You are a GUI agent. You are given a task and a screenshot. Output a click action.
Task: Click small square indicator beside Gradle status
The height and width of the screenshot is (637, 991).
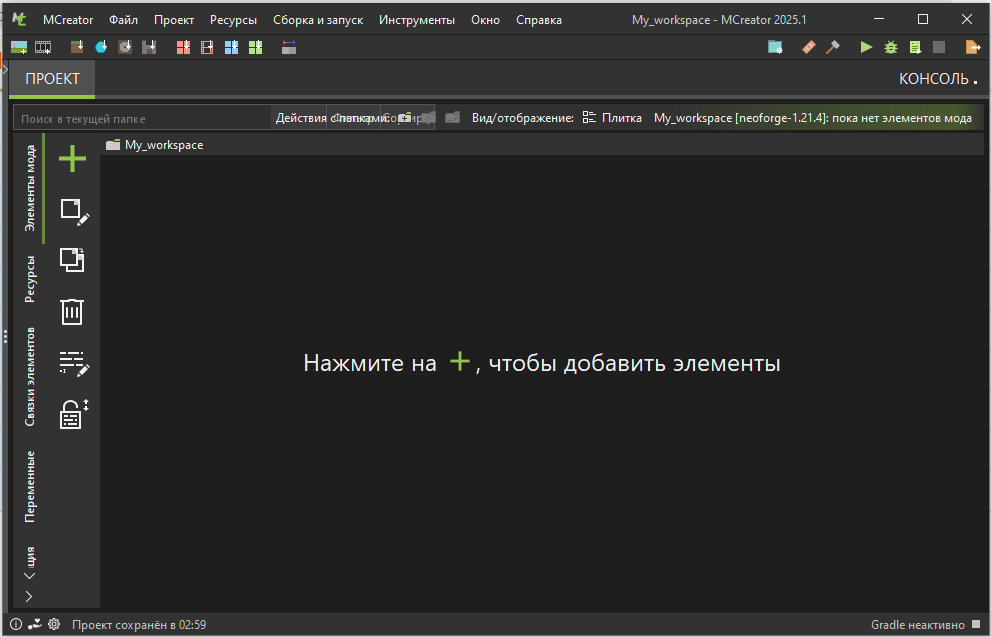click(976, 624)
